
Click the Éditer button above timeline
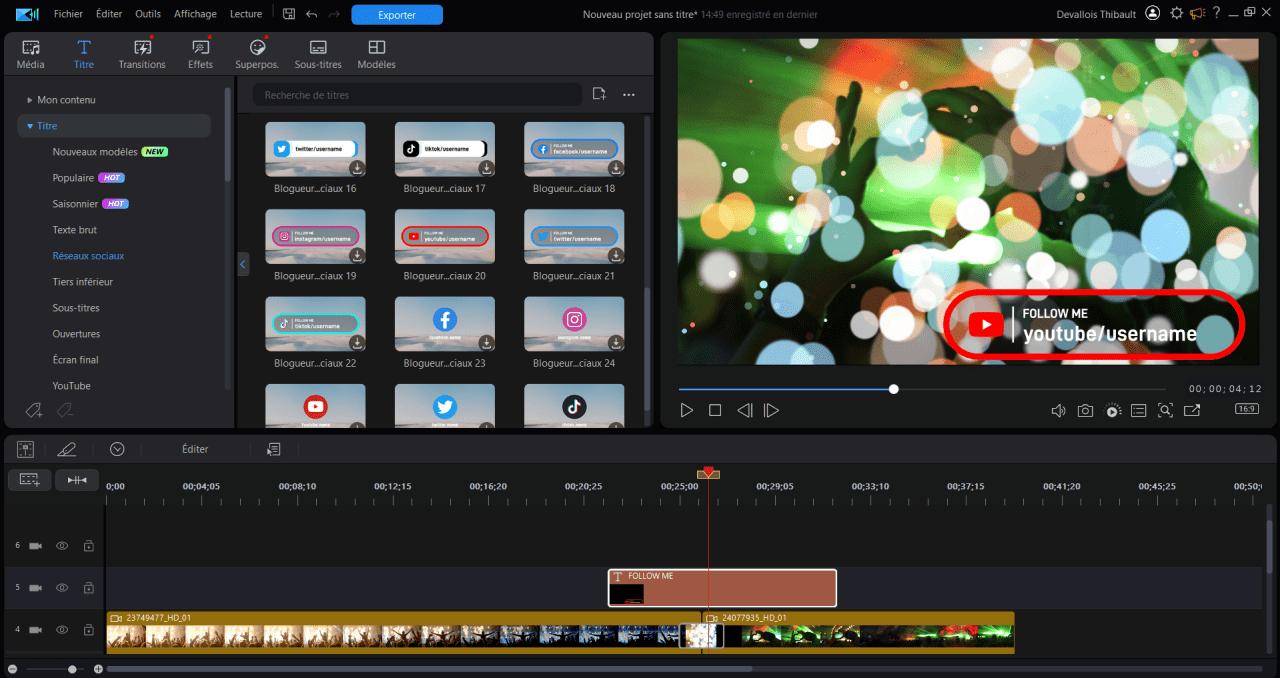click(195, 449)
